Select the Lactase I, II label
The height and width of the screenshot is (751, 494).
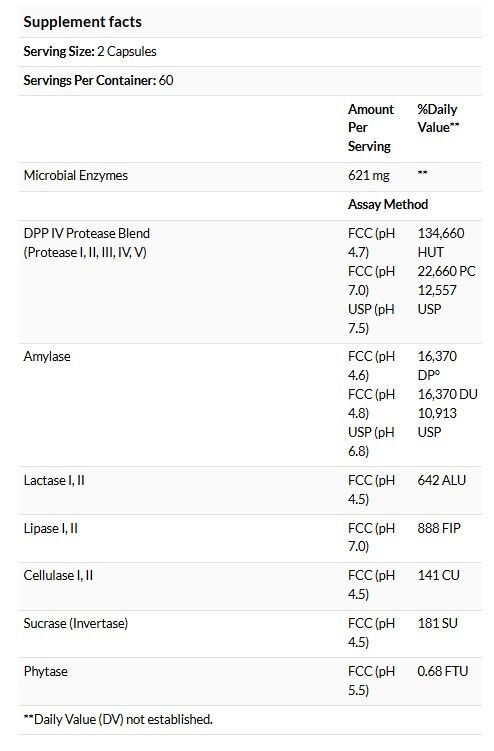54,480
